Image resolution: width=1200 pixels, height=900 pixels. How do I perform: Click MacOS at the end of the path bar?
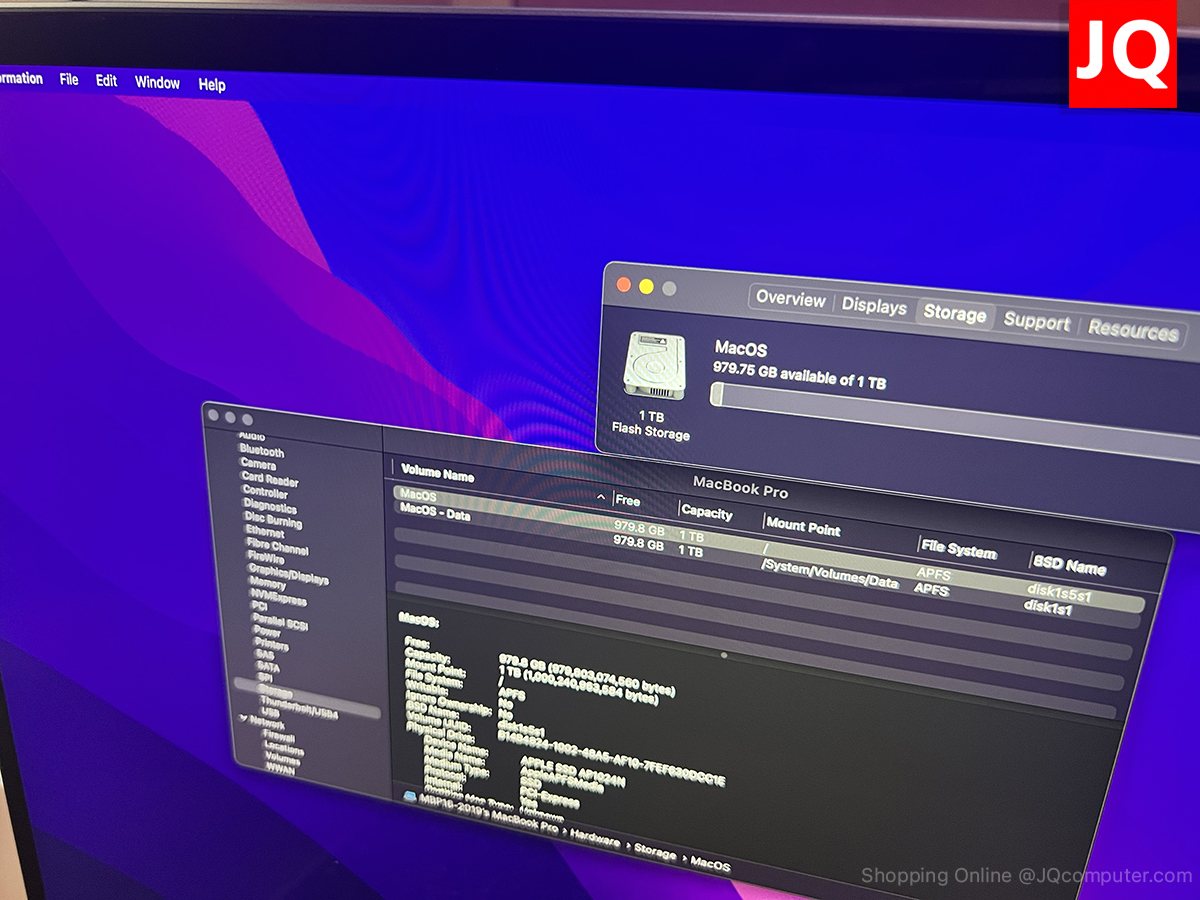710,864
